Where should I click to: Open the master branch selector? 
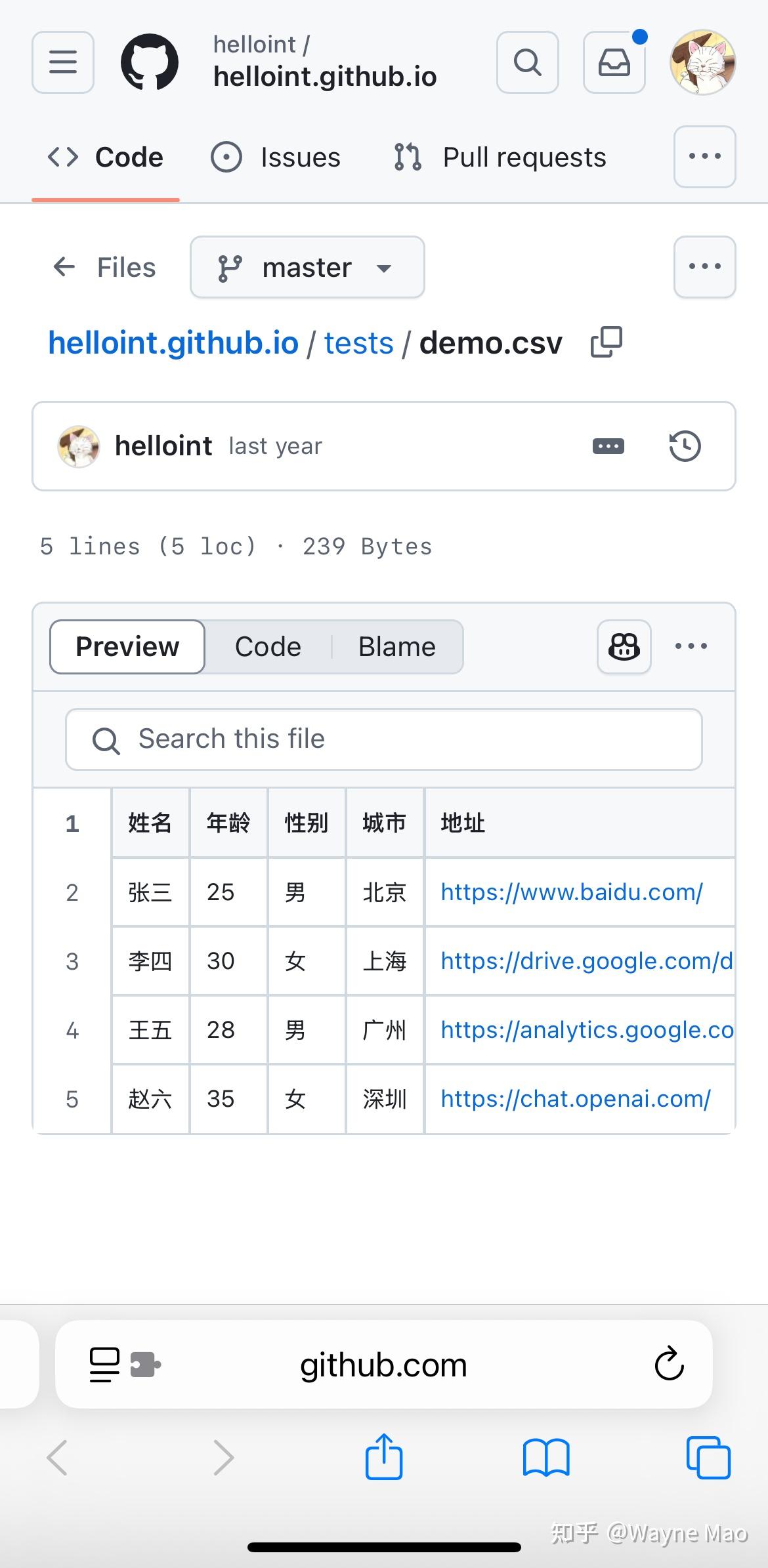click(x=307, y=267)
